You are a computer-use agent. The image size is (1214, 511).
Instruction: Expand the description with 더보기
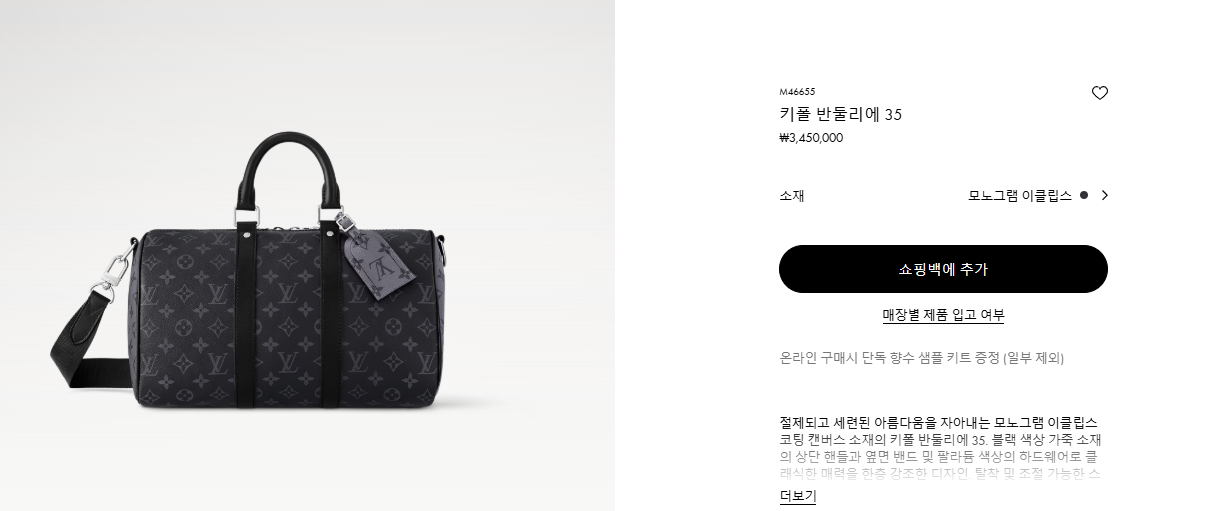coord(798,496)
